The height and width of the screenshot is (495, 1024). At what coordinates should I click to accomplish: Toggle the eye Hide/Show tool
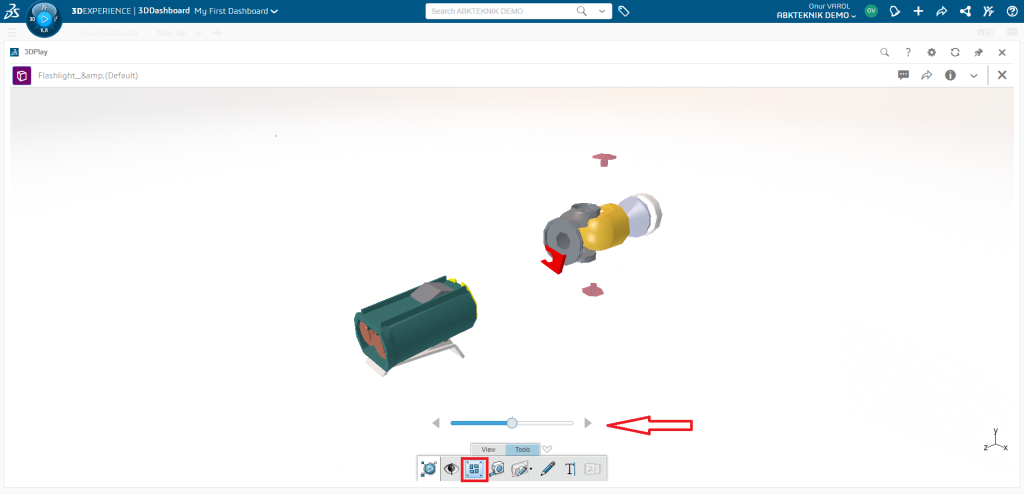point(452,468)
